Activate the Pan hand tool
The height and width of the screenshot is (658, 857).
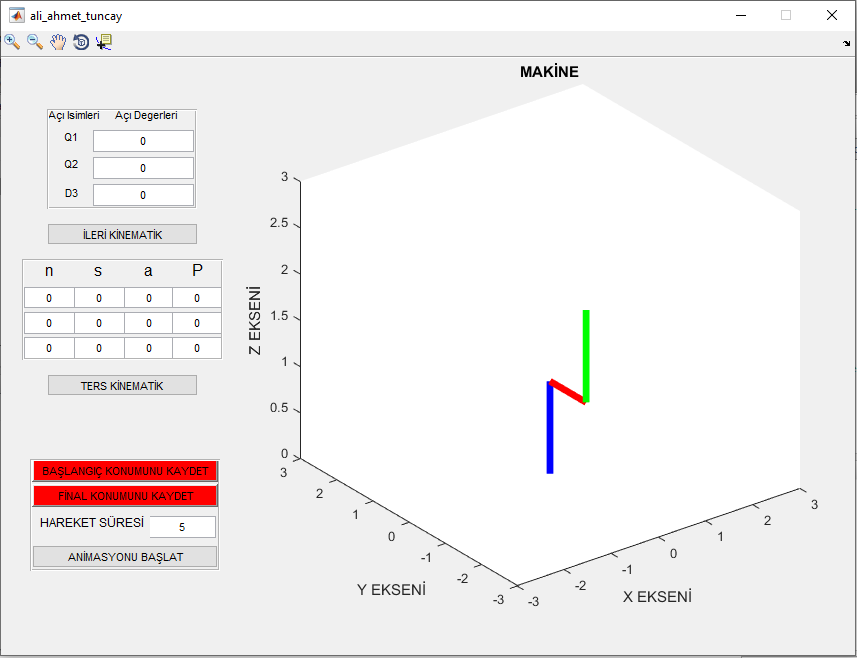point(57,42)
